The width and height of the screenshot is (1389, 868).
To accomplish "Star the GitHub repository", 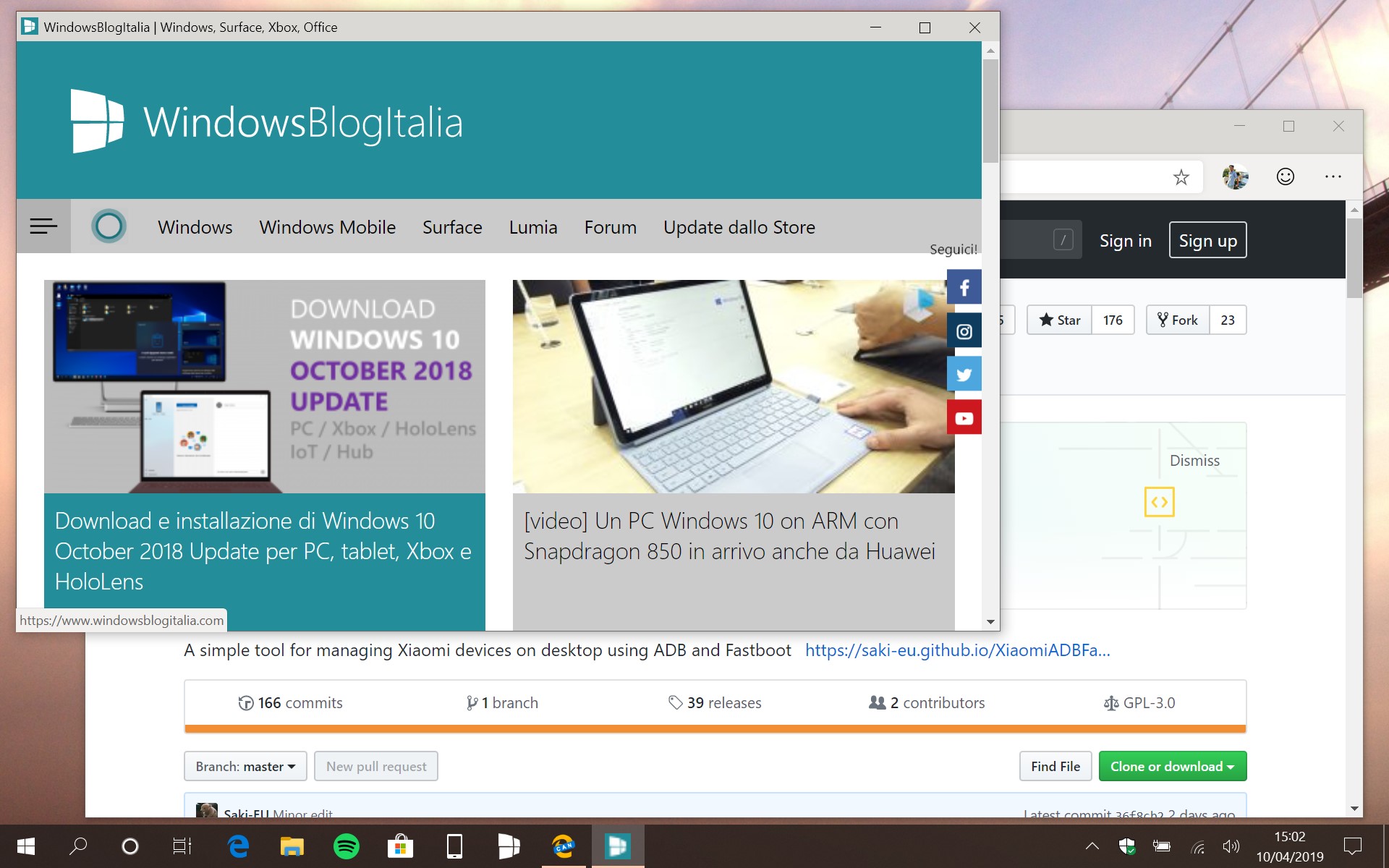I will click(1060, 320).
